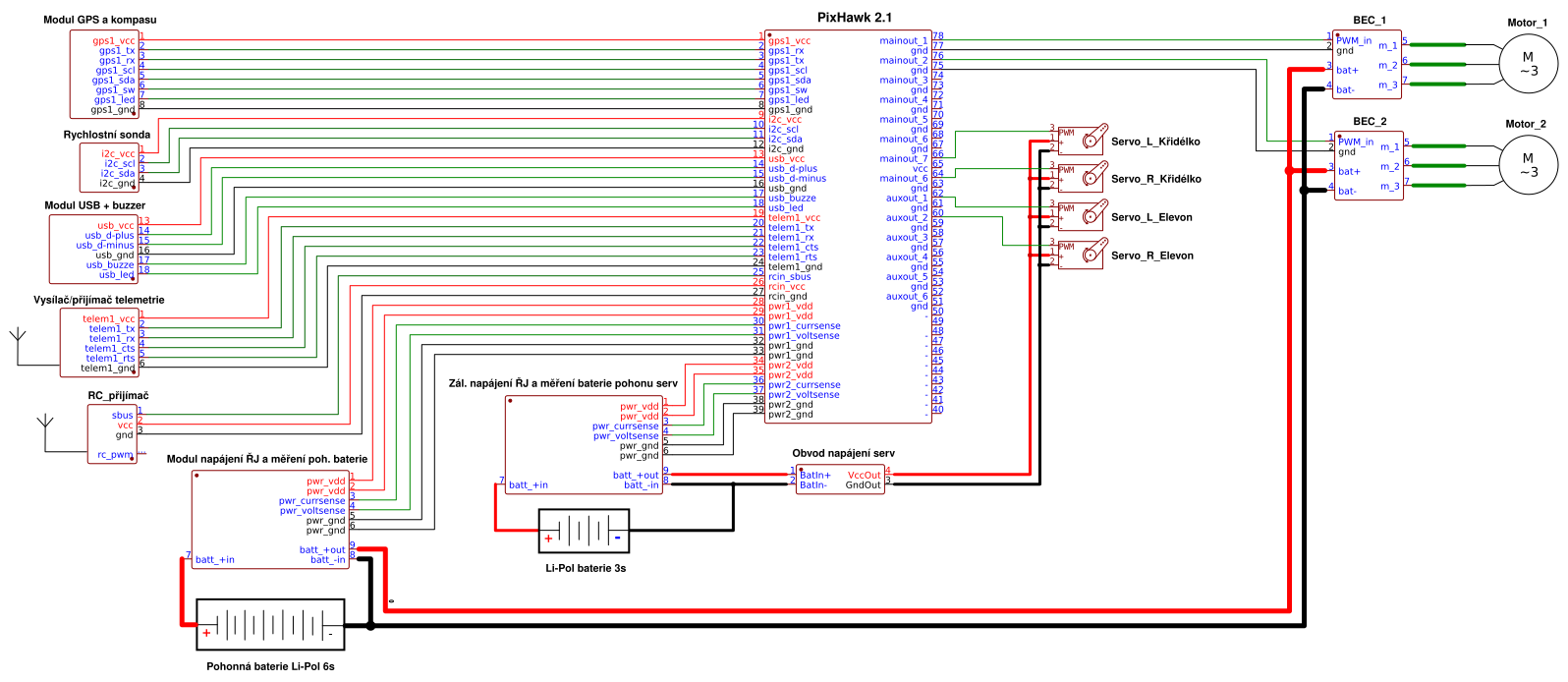Screen dimensions: 1568x682
Task: Click the m_3 pin on BEC_1
Action: click(1387, 85)
